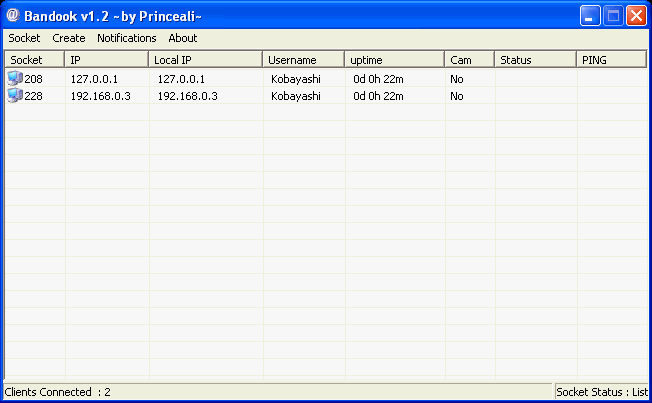The image size is (652, 403).
Task: Maximize the Bandook window
Action: coord(612,16)
